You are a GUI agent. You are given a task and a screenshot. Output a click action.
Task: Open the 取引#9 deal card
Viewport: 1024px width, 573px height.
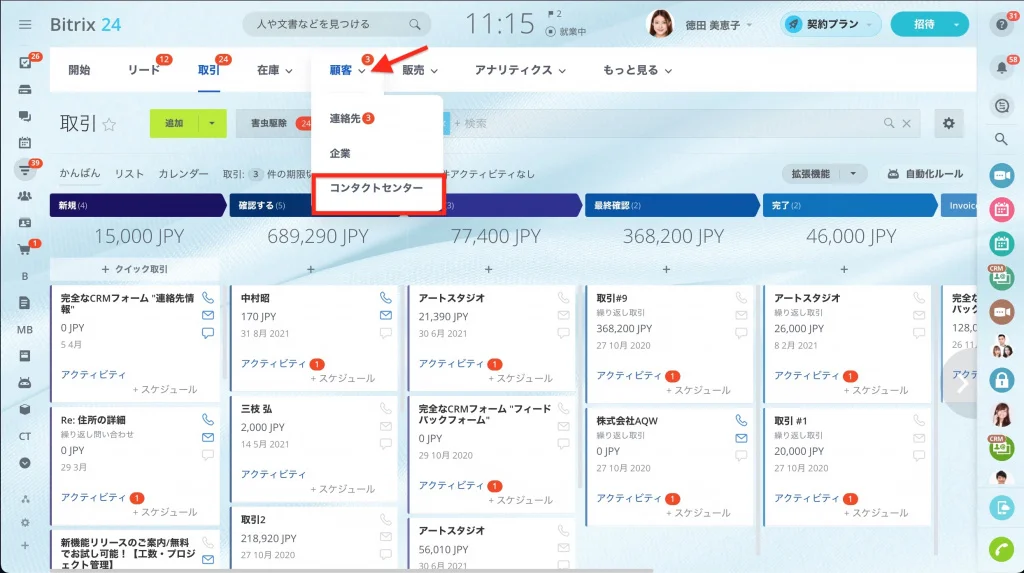[x=611, y=298]
